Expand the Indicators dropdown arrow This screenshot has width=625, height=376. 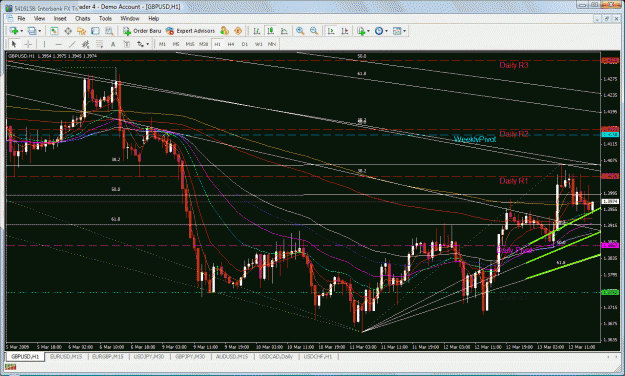[x=368, y=31]
